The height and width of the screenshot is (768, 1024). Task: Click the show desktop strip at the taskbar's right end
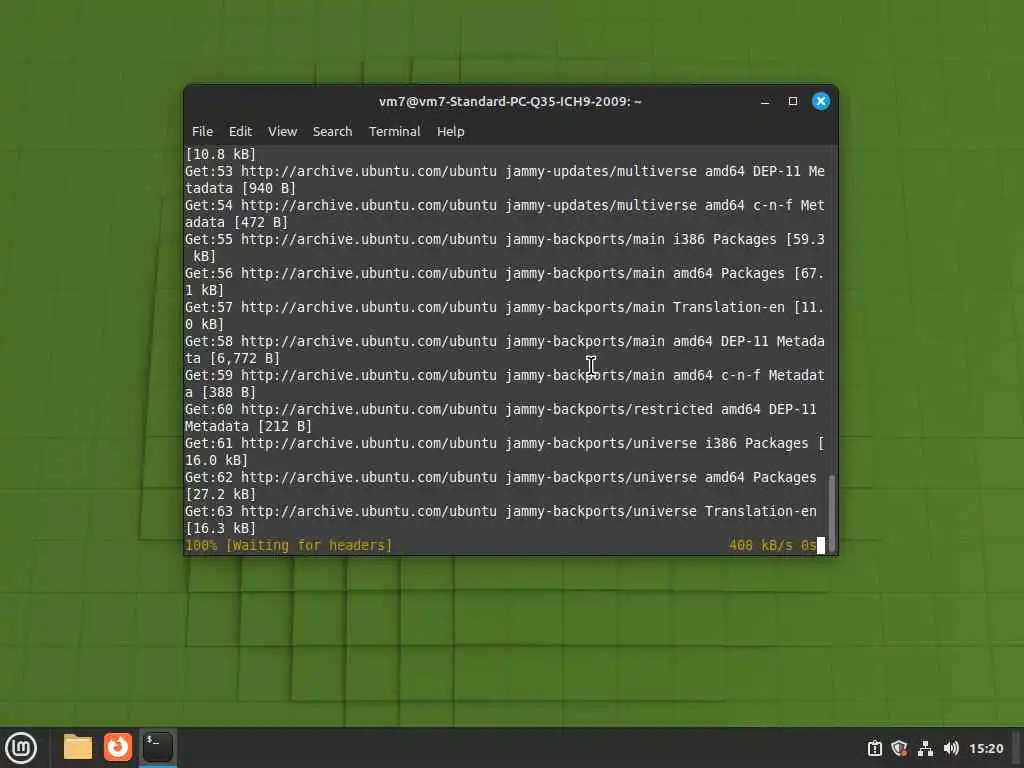1017,748
